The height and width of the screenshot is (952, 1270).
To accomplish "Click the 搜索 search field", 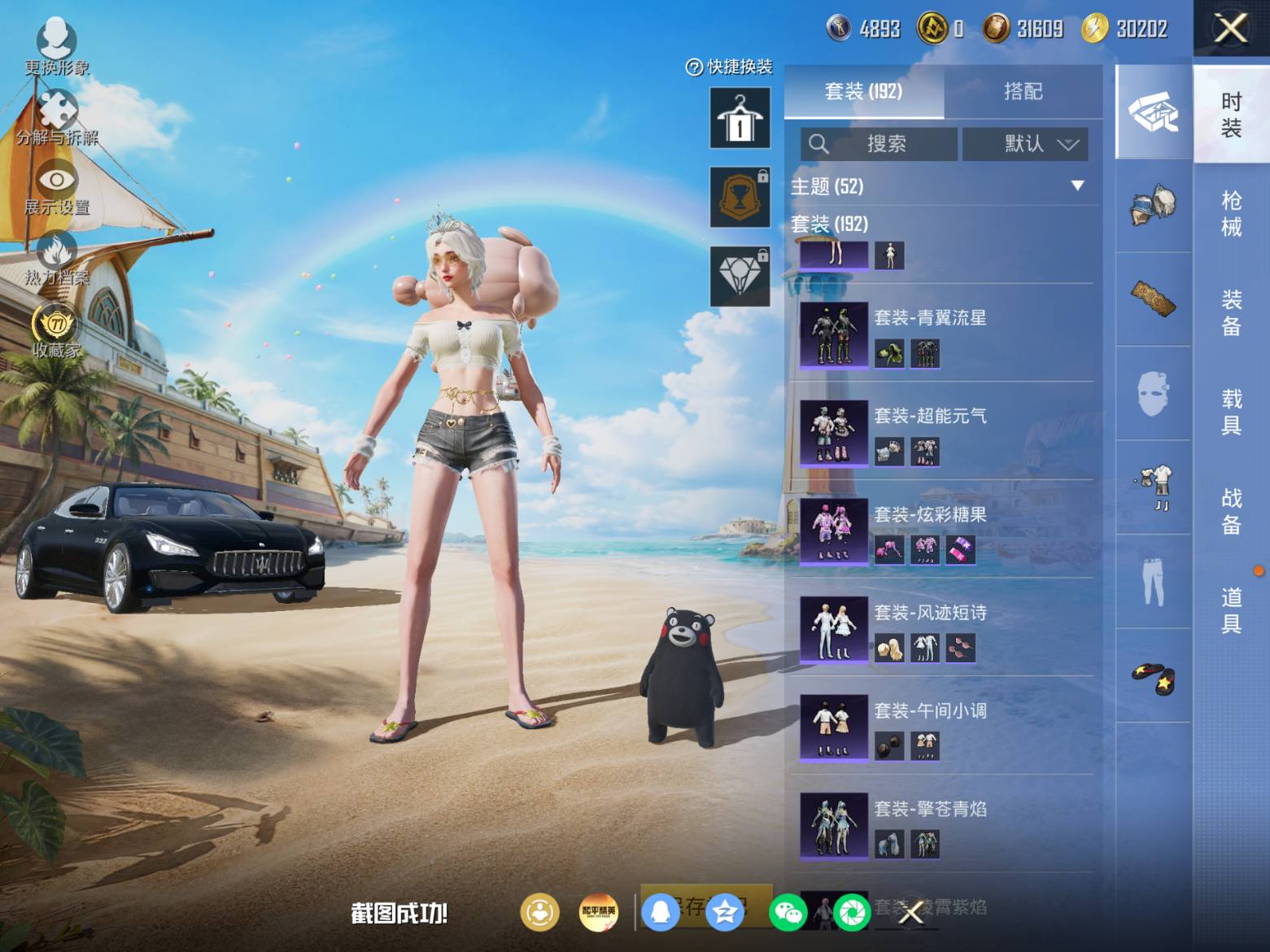I will click(x=879, y=144).
